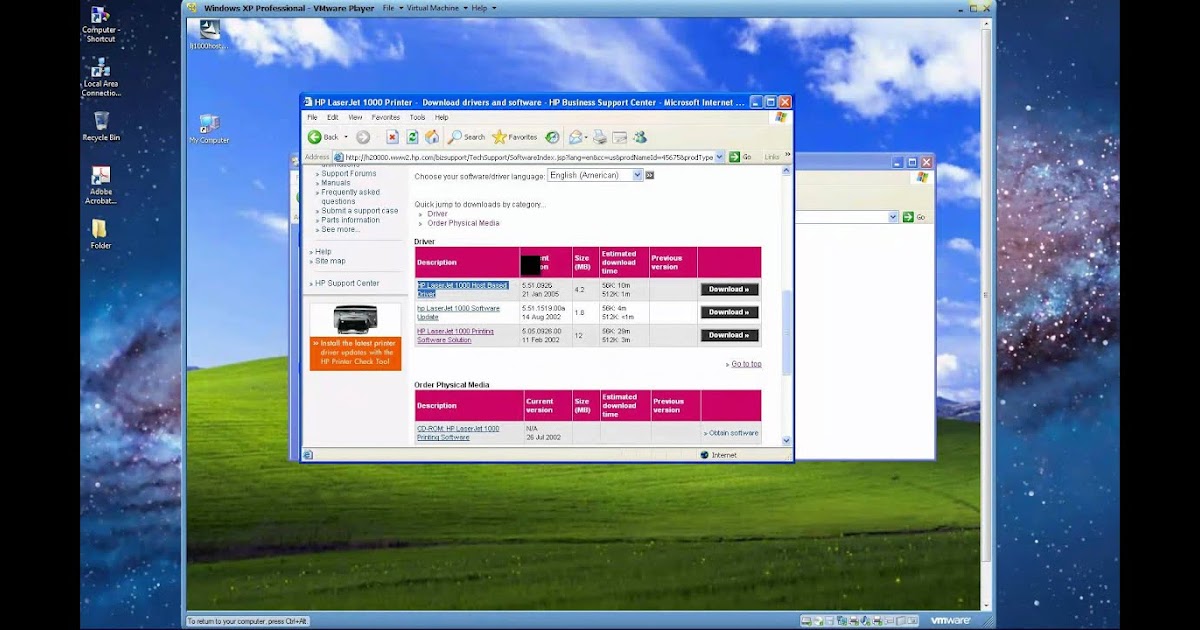Screen dimensions: 1200x630
Task: Click the Go arrow in the background window
Action: click(x=908, y=217)
